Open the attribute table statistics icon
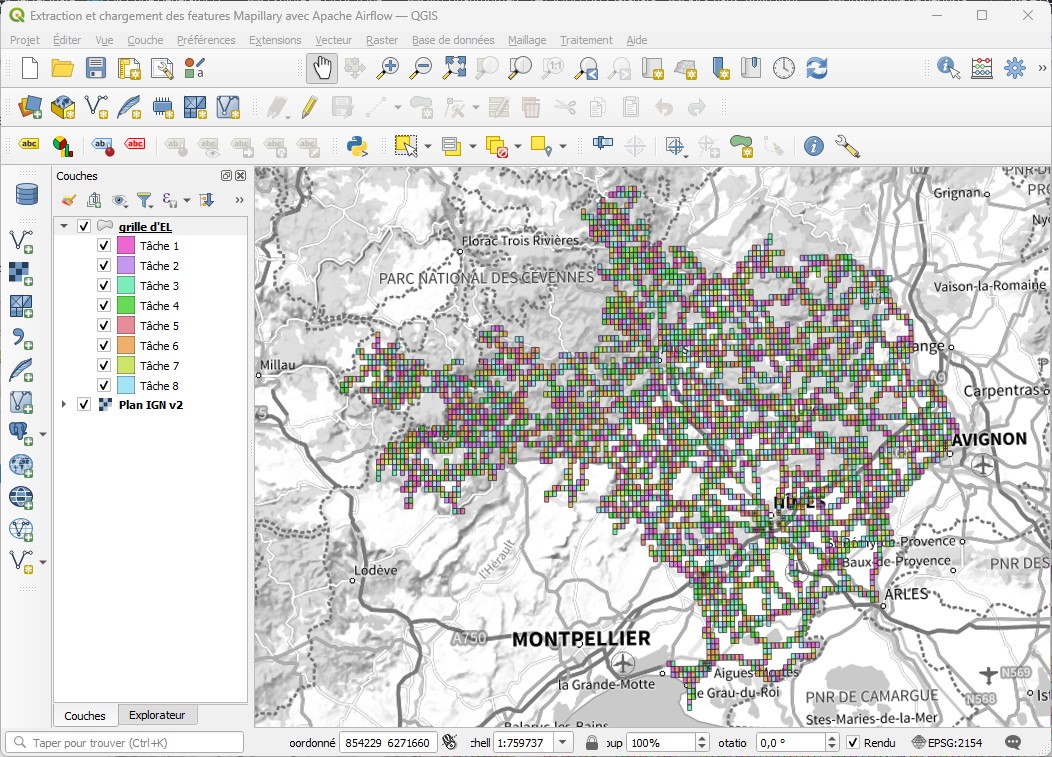 tap(982, 68)
